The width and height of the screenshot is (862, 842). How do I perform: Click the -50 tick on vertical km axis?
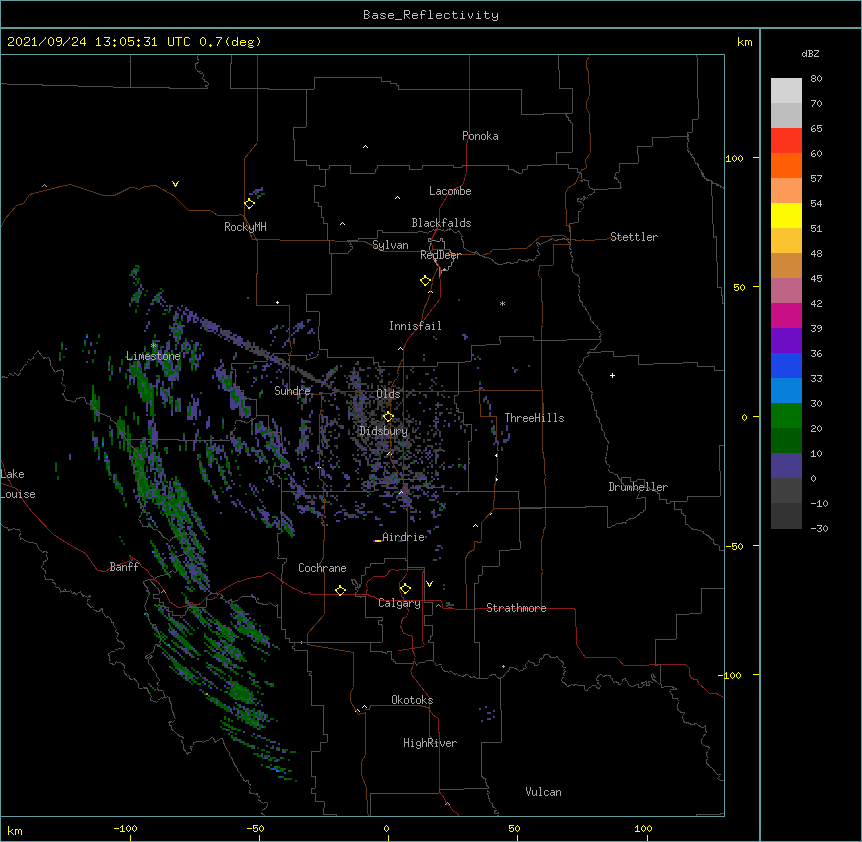[x=735, y=546]
